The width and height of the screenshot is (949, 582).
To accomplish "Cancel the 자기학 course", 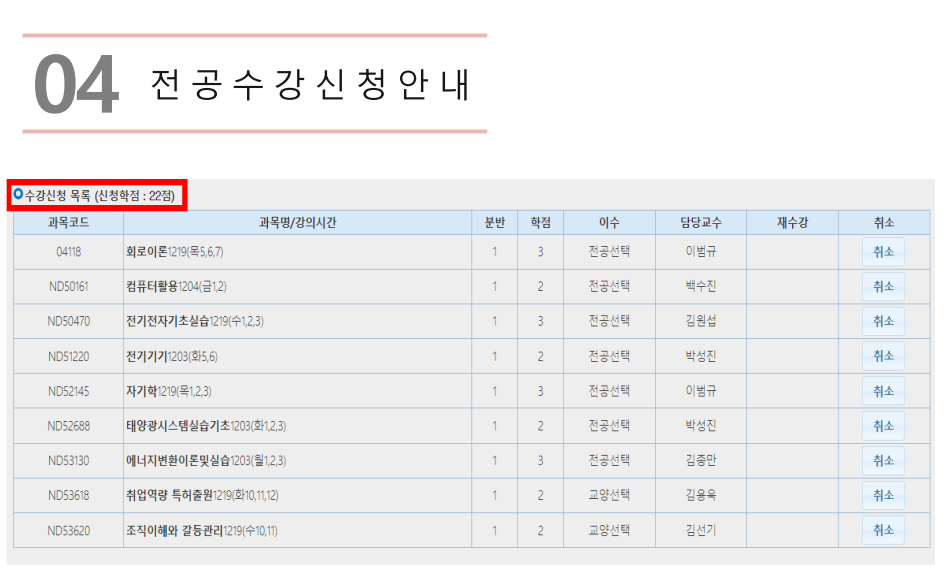I will (883, 391).
